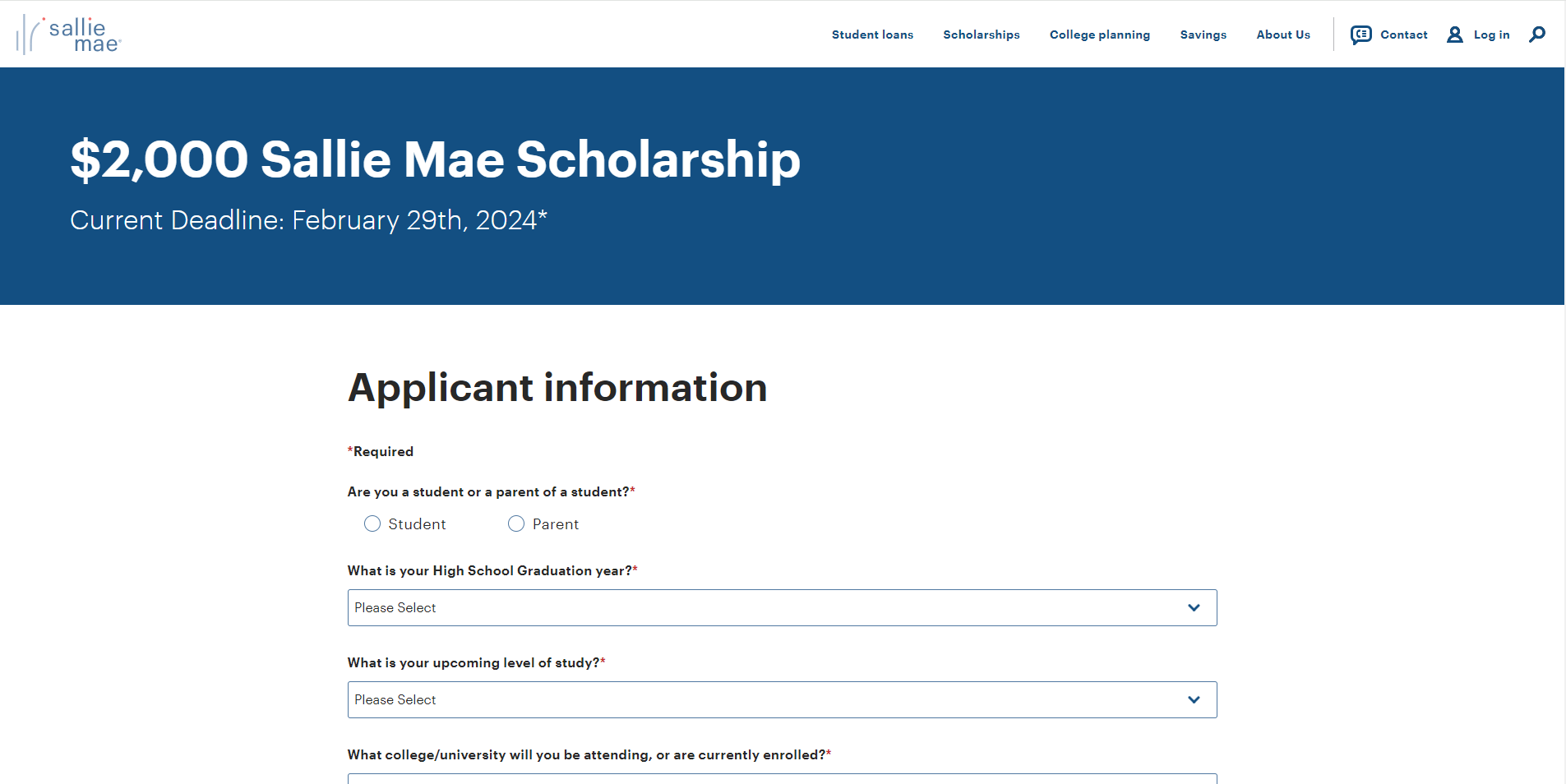
Task: Click graduation year dropdown chevron arrow
Action: pyautogui.click(x=1194, y=608)
